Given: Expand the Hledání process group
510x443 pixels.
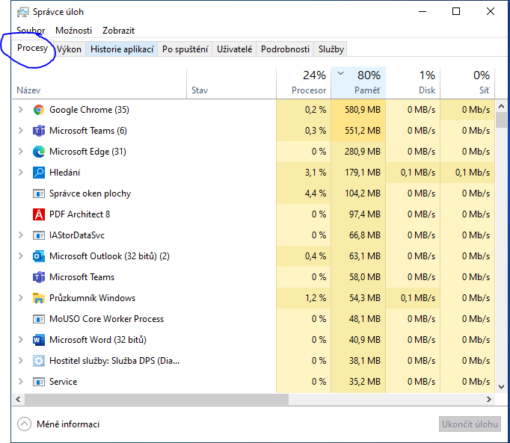Looking at the screenshot, I should pyautogui.click(x=21, y=173).
